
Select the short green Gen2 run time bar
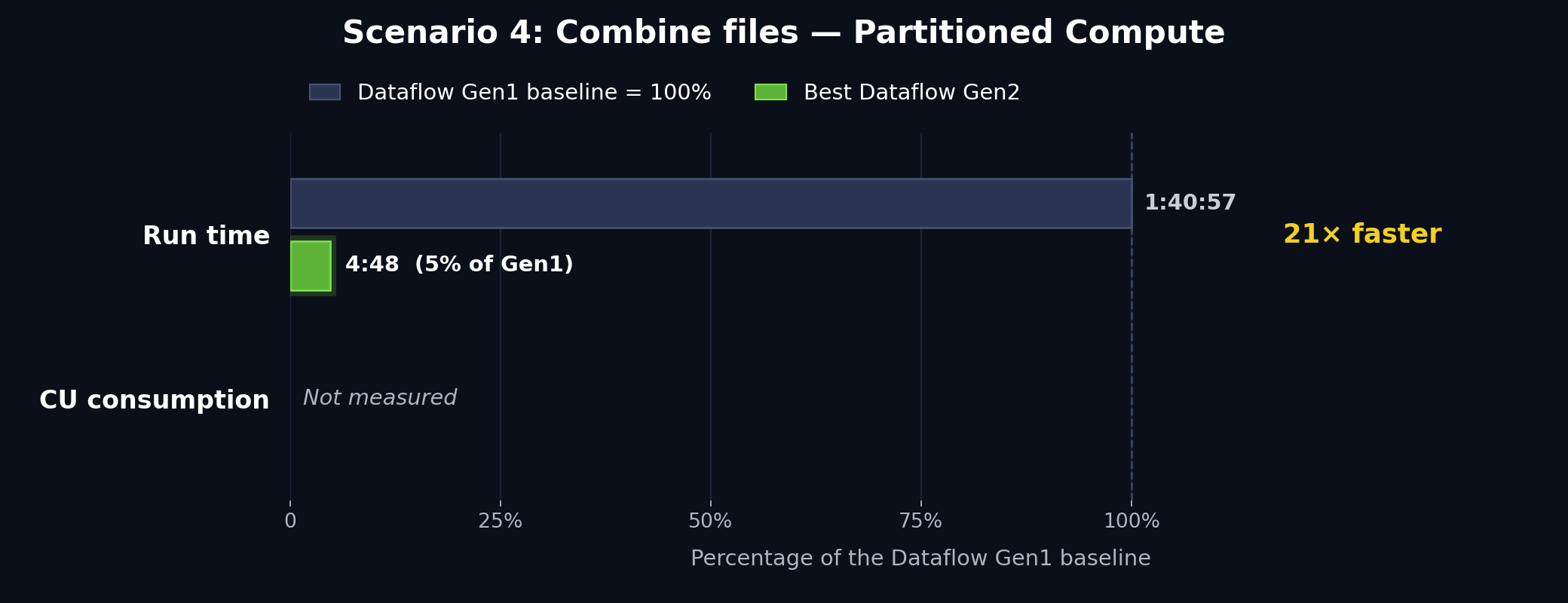point(311,265)
